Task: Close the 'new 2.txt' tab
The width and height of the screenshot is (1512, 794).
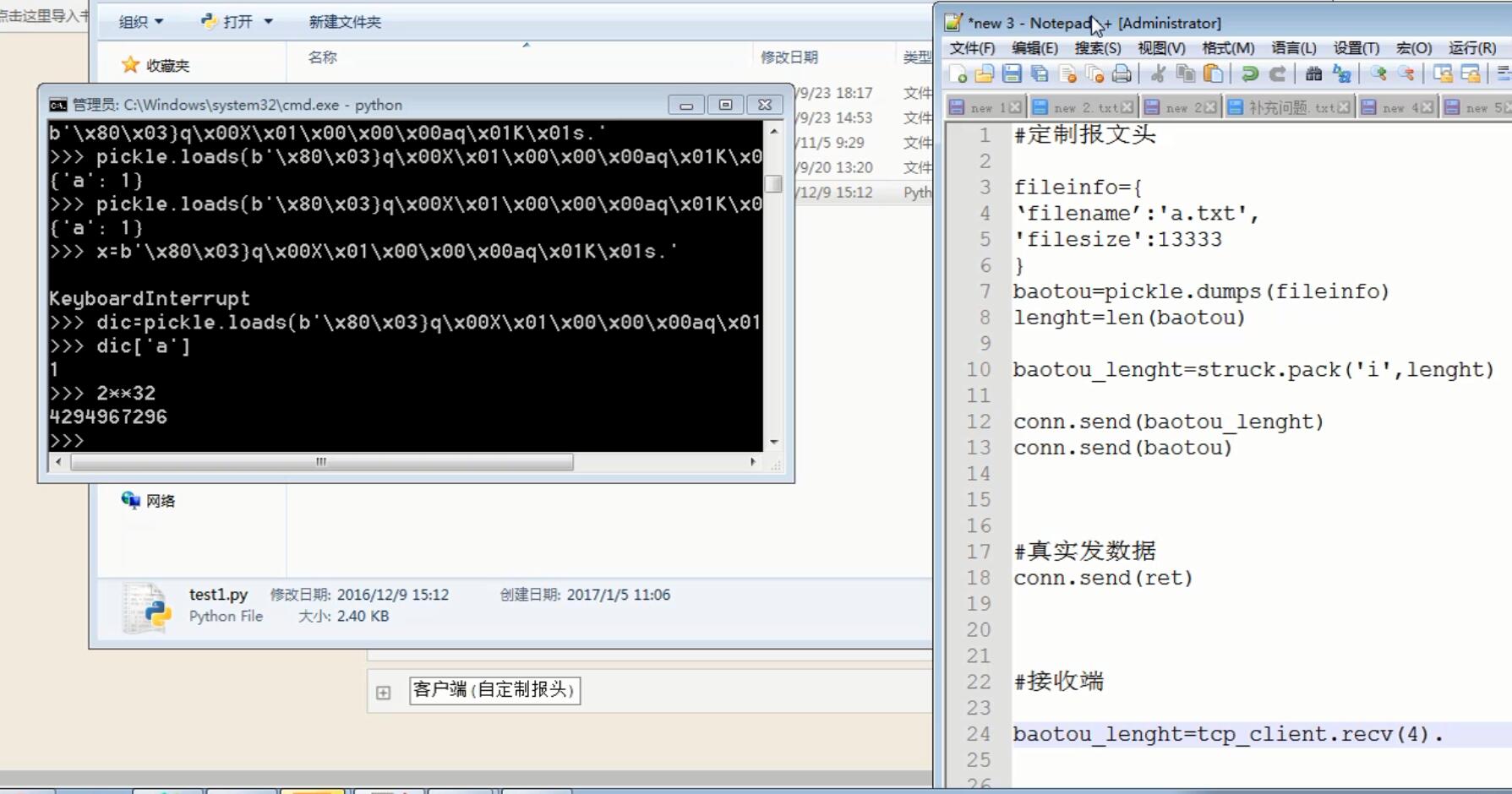Action: [1127, 107]
